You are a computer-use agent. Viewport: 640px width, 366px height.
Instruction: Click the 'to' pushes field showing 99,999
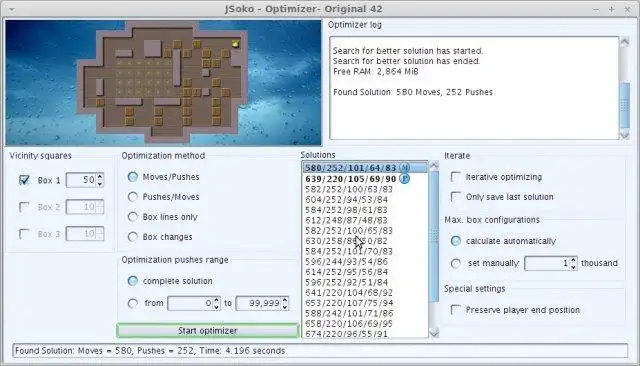click(259, 303)
